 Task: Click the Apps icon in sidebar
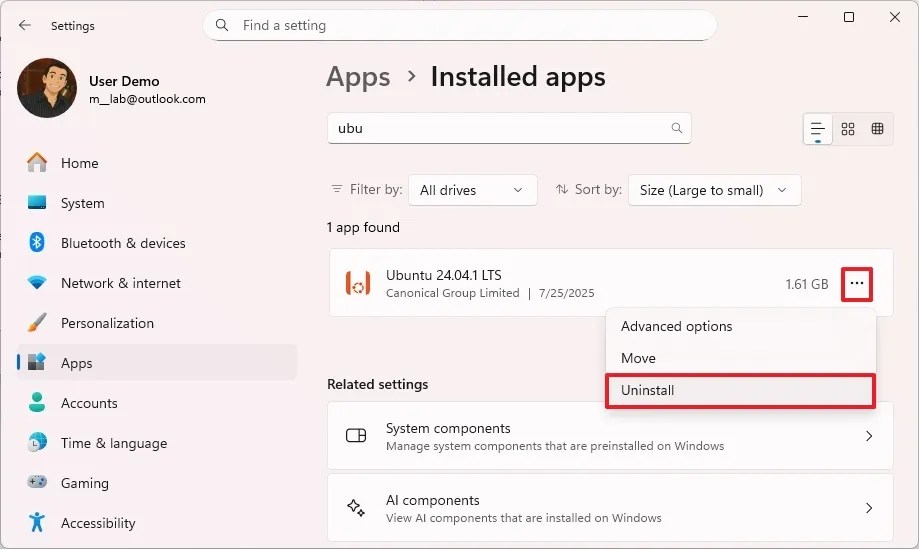point(37,363)
